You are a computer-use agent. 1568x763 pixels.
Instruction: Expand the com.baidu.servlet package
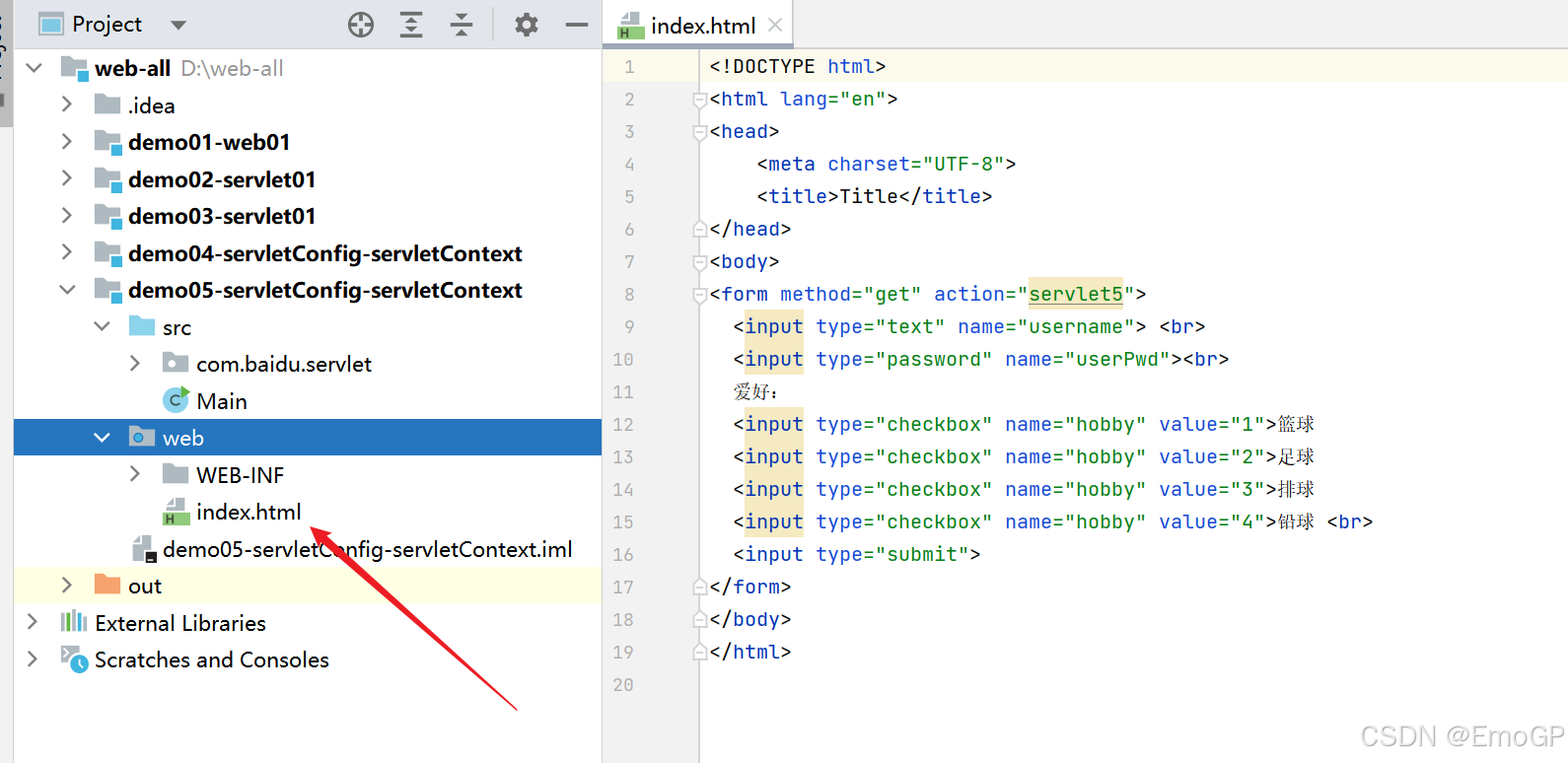pos(135,364)
